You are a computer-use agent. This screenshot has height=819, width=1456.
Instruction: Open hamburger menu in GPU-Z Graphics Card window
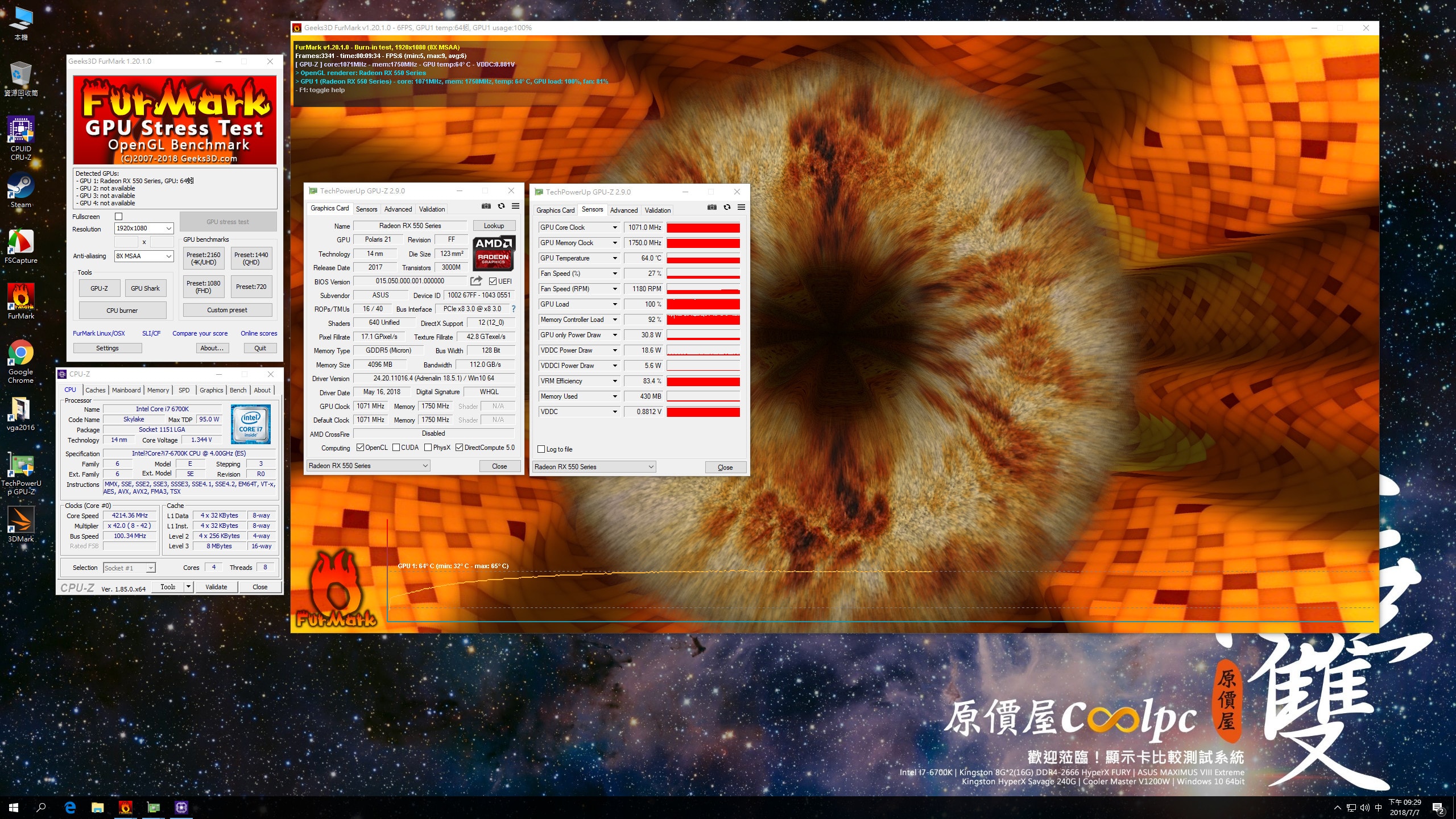pos(515,206)
